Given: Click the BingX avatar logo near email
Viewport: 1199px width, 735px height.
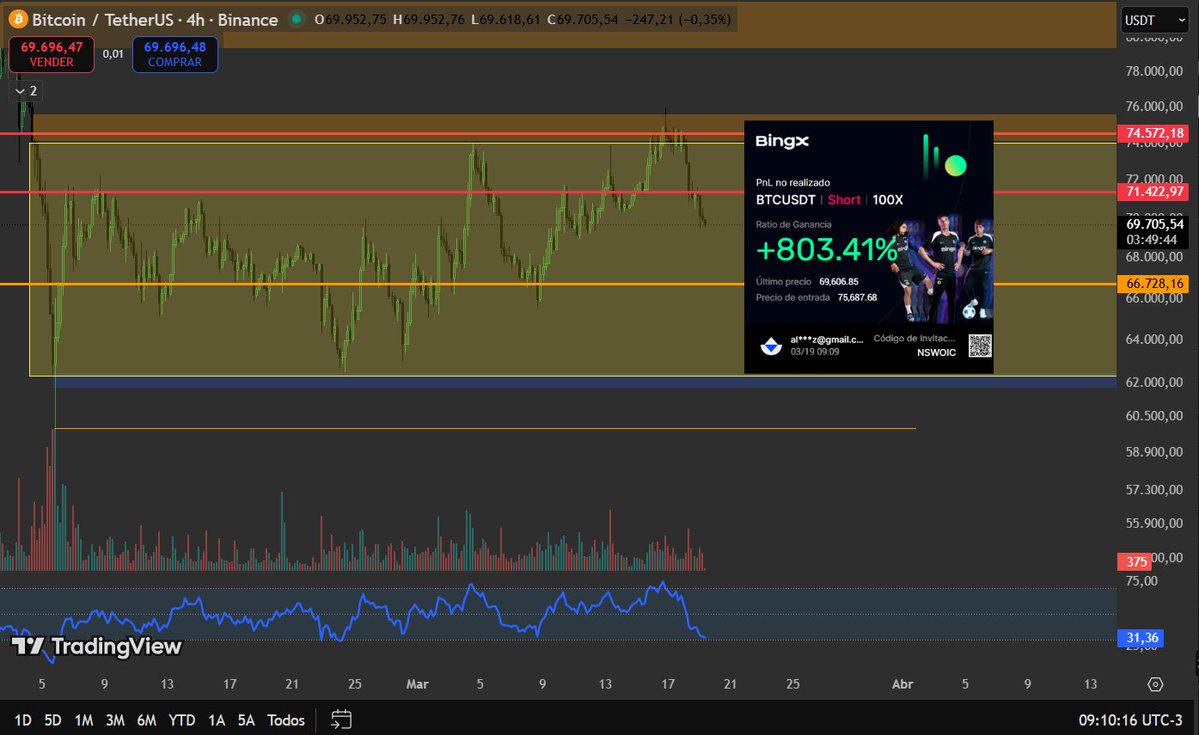Looking at the screenshot, I should pyautogui.click(x=771, y=346).
